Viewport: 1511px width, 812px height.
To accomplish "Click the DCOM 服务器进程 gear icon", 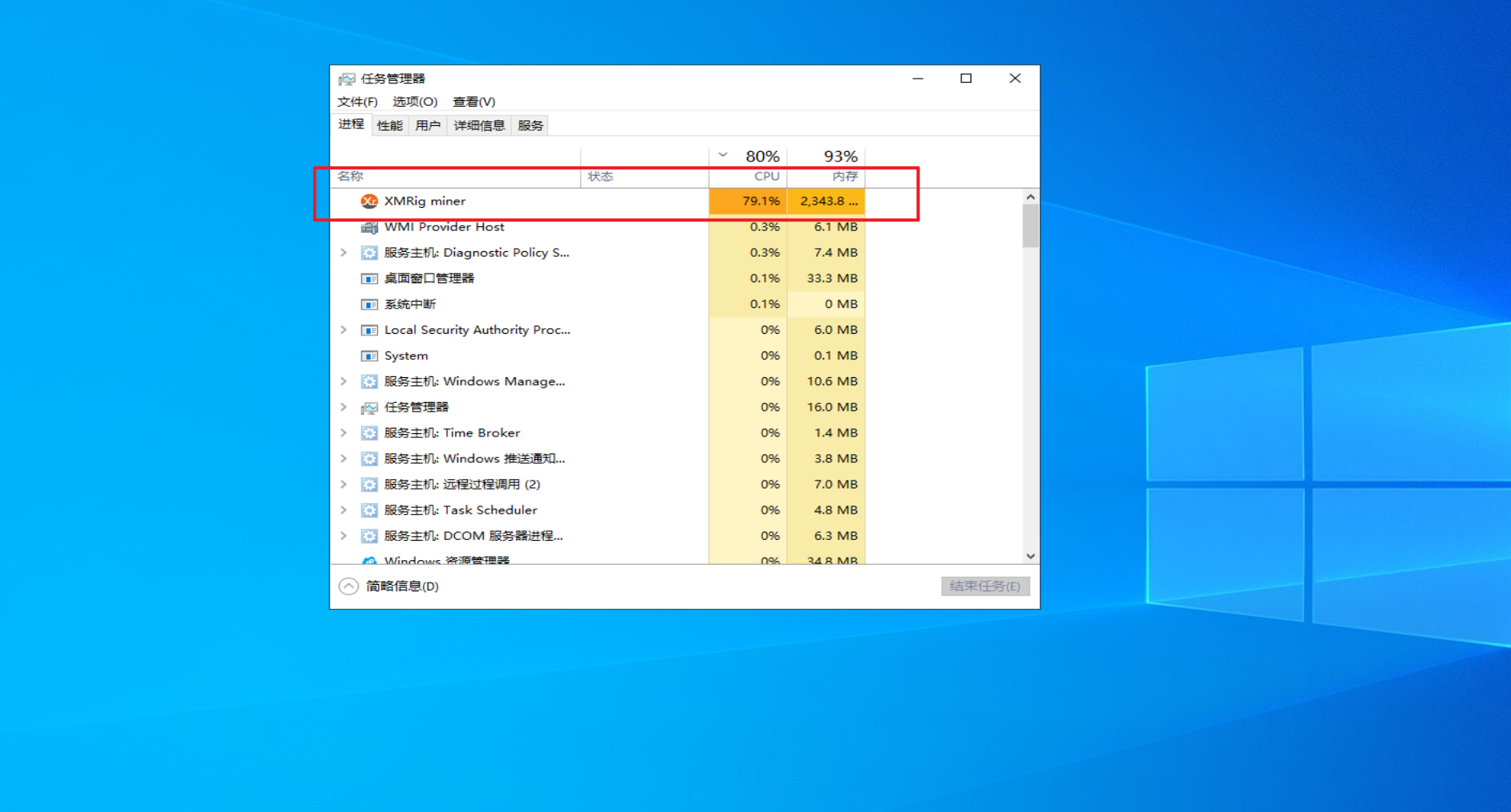I will pyautogui.click(x=369, y=536).
